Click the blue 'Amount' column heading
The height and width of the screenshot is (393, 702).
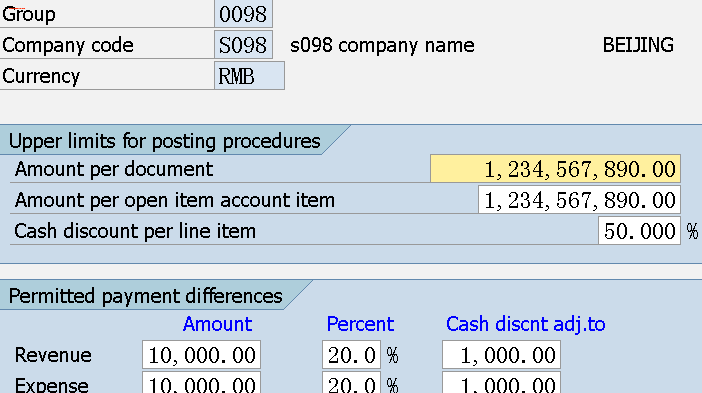[x=218, y=324]
